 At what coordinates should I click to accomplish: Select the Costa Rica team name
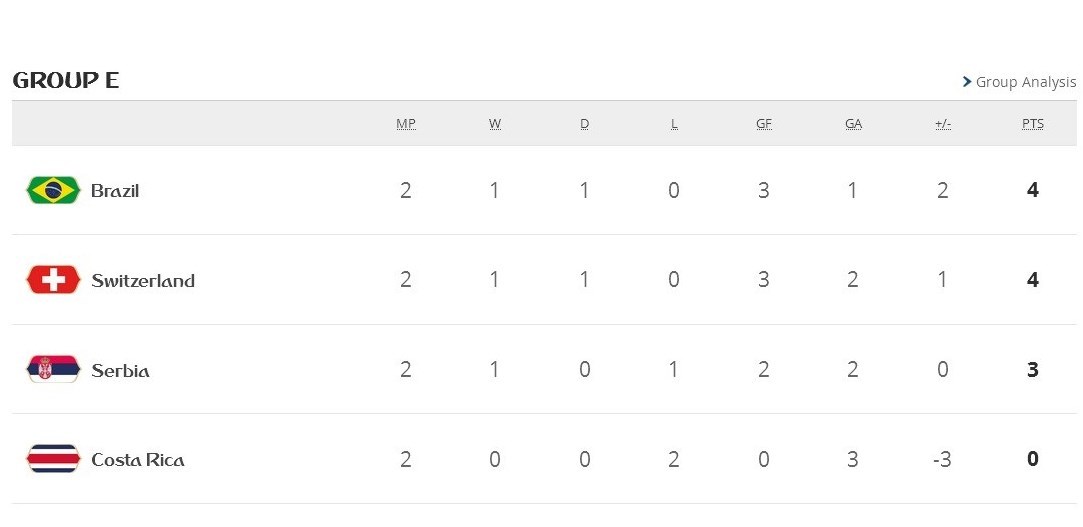pyautogui.click(x=138, y=460)
